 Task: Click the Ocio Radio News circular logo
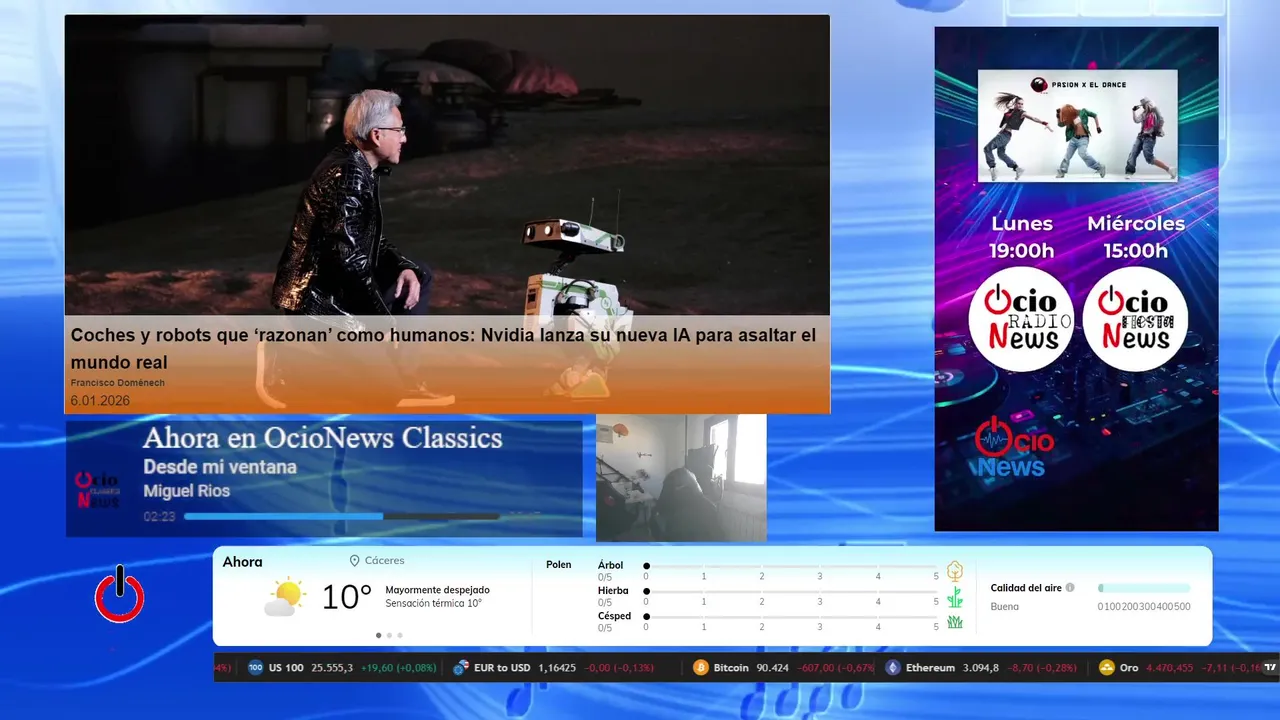1021,319
